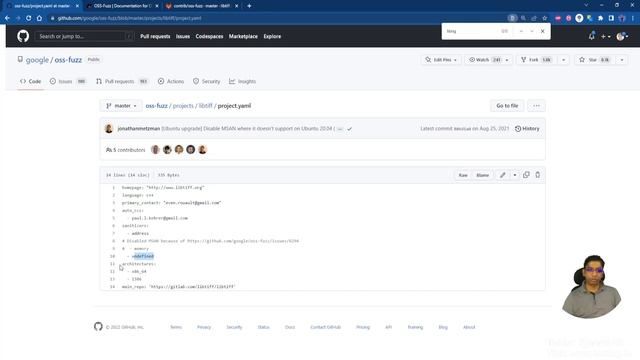Click the browser back arrow
This screenshot has height=360, width=640.
pos(7,18)
